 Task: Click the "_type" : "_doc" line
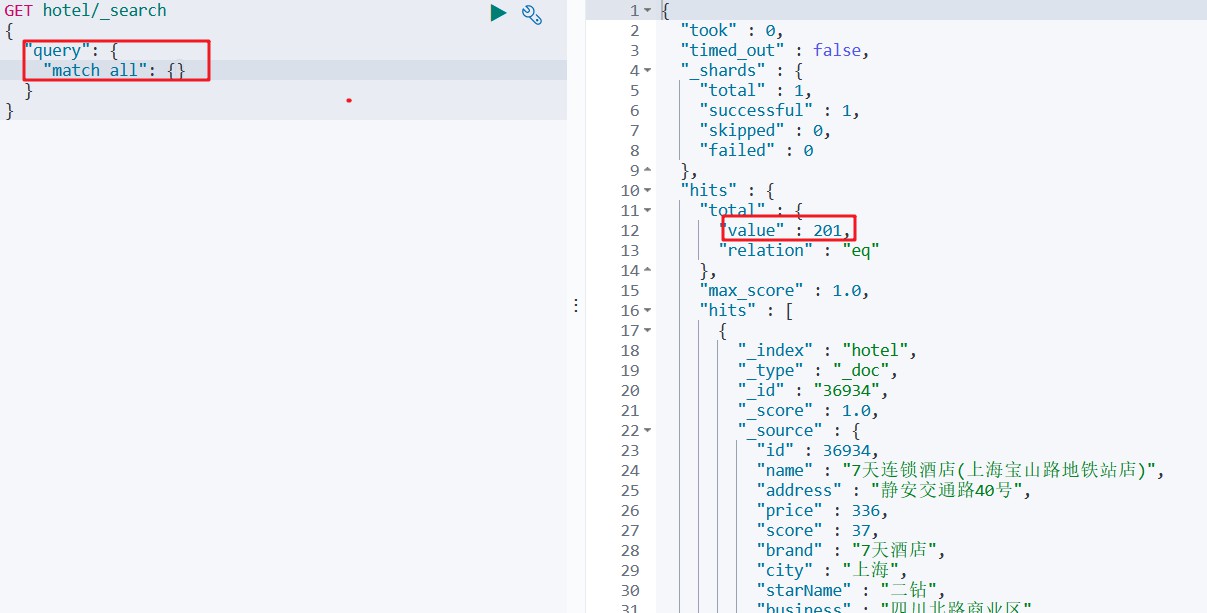817,370
